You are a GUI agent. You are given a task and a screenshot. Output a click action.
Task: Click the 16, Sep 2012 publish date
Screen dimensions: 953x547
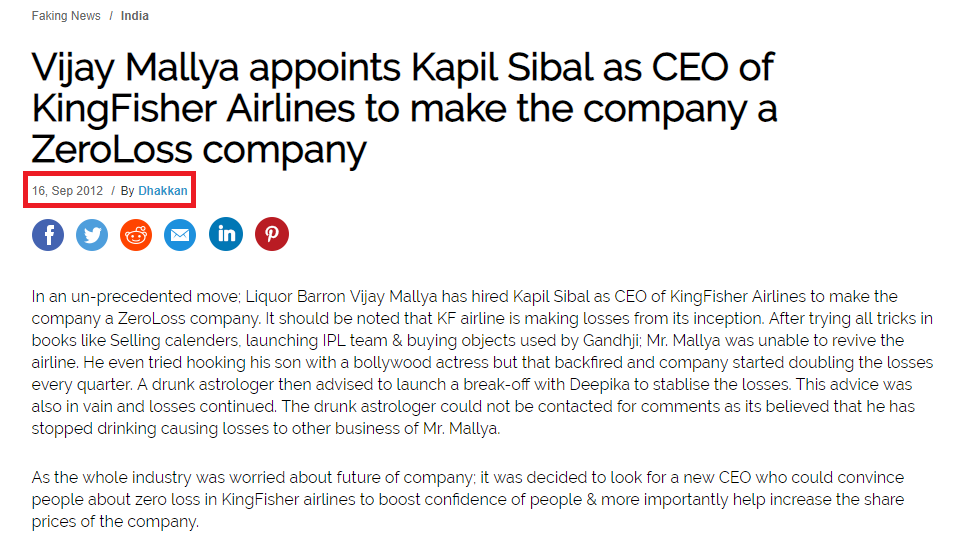click(67, 191)
